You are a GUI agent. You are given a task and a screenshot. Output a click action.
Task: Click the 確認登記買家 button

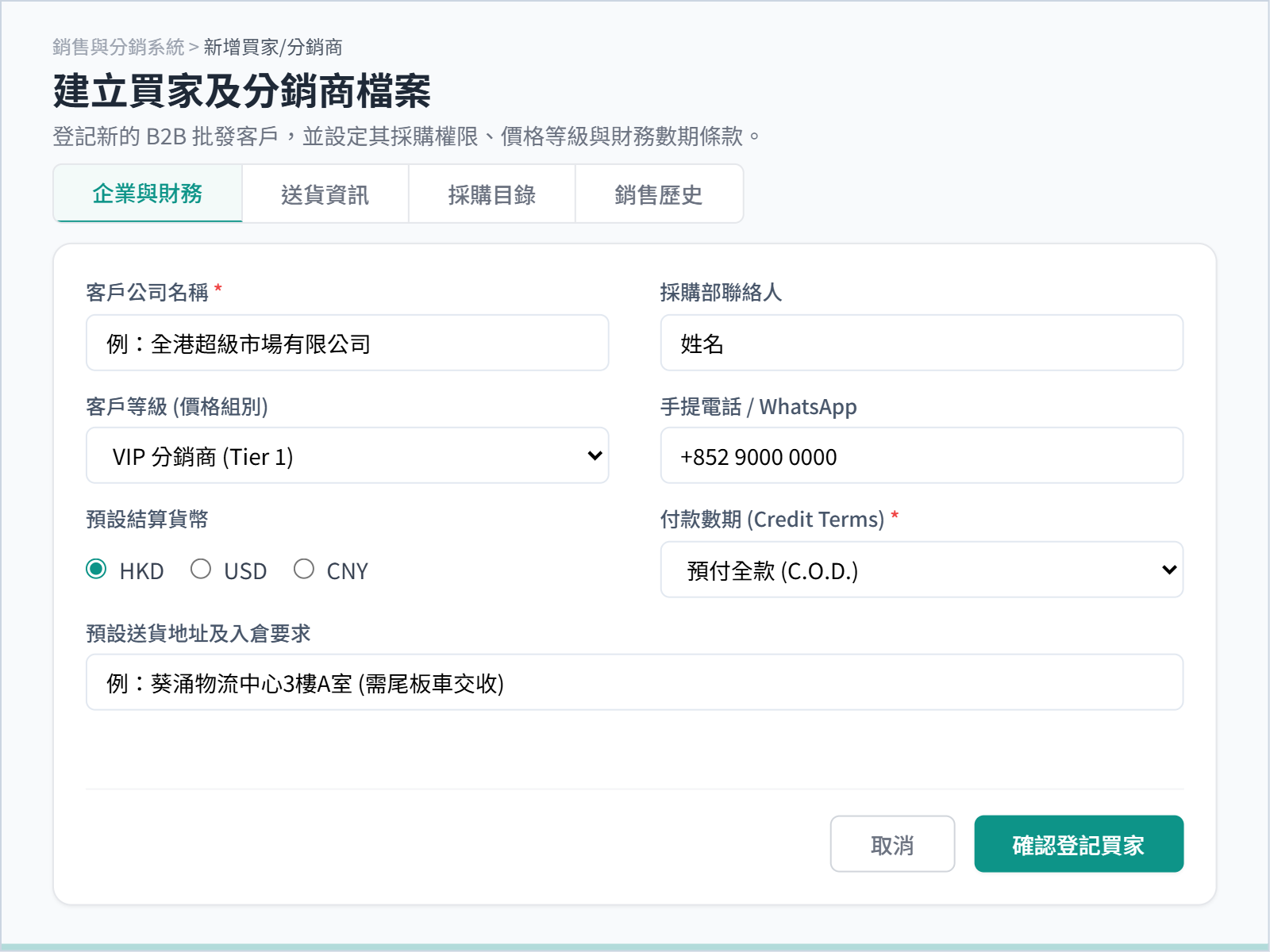point(1079,844)
